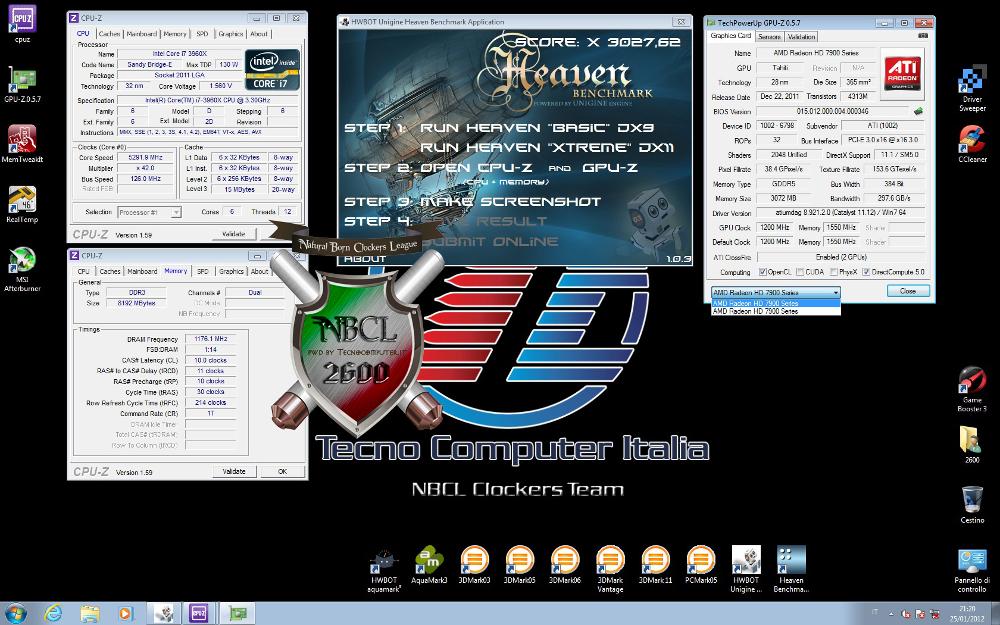Open Windows Start menu

tap(15, 614)
